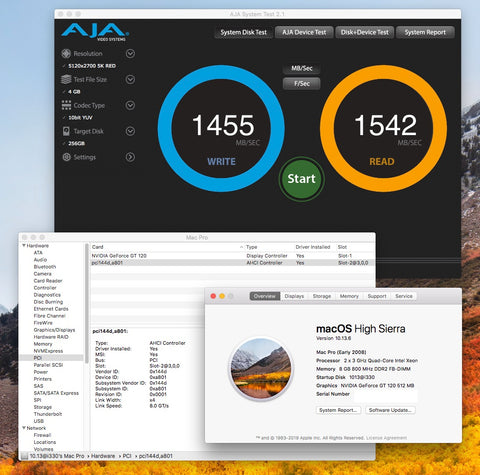480x475 pixels.
Task: Switch to the Storage tab
Action: (322, 296)
